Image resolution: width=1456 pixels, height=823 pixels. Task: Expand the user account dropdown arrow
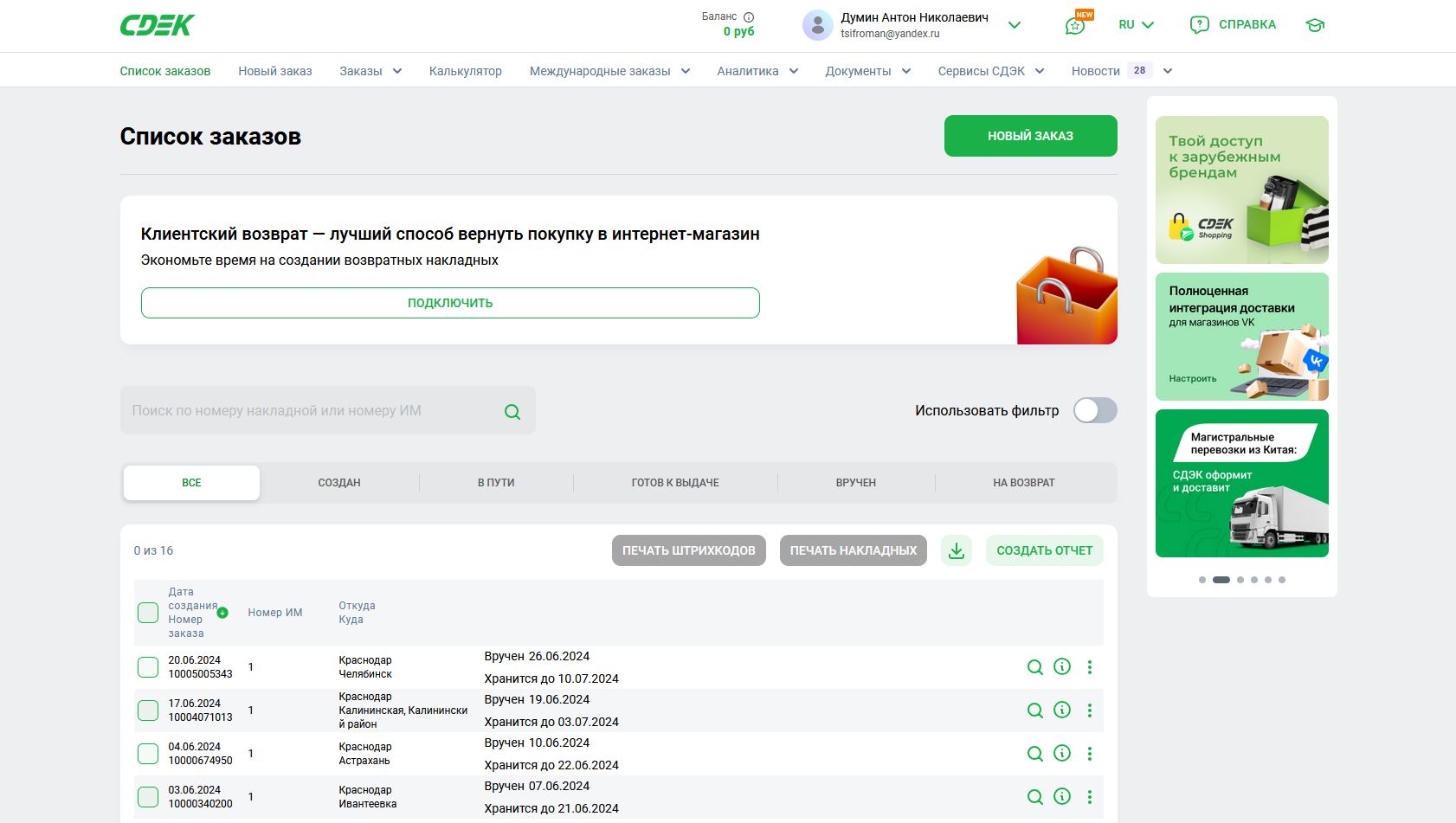click(x=1015, y=25)
